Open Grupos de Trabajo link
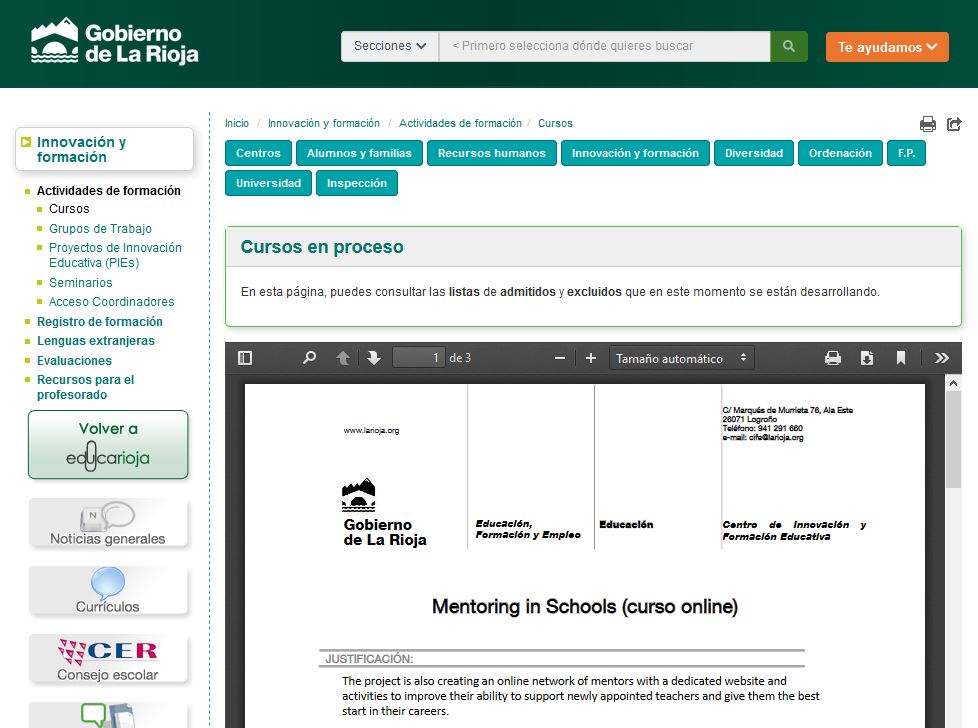Screen dimensions: 978x728 [100, 229]
